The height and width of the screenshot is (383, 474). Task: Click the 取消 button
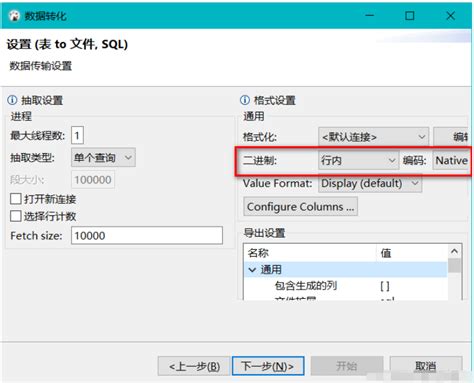[426, 366]
